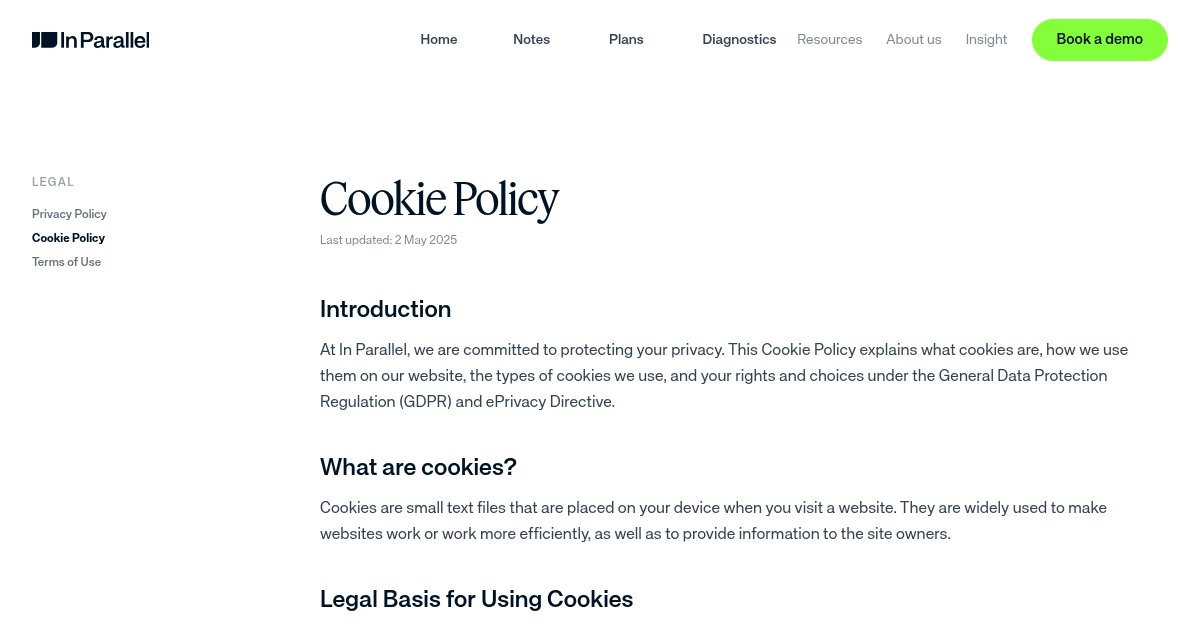Viewport: 1200px width, 630px height.
Task: Open the Terms of Use sidebar link
Action: pos(66,262)
